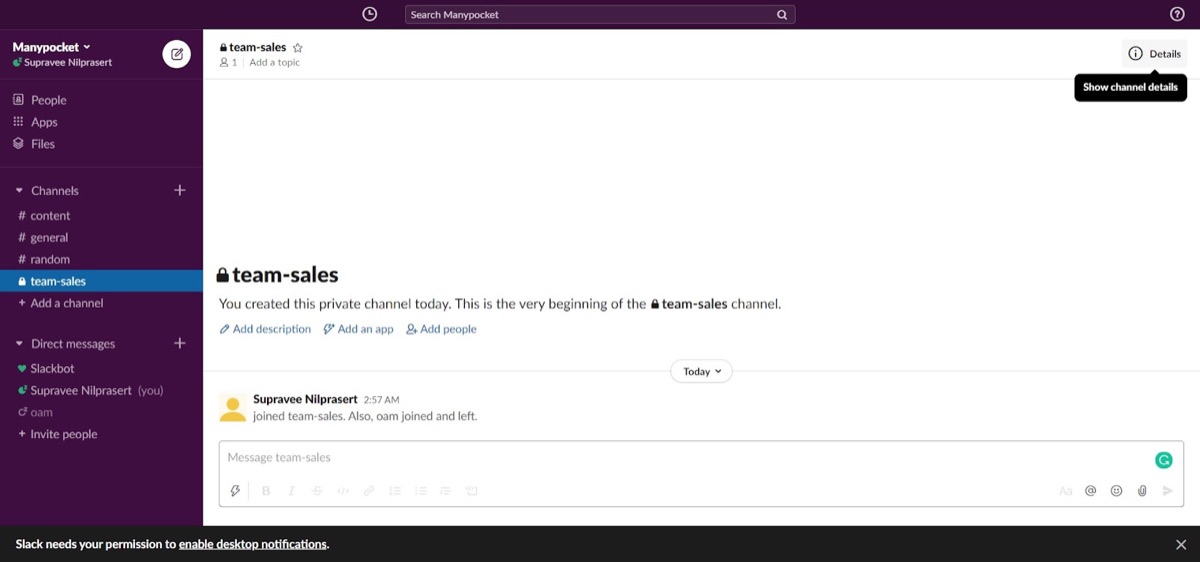Start direct message with plus icon
This screenshot has height=562, width=1200.
coord(180,343)
